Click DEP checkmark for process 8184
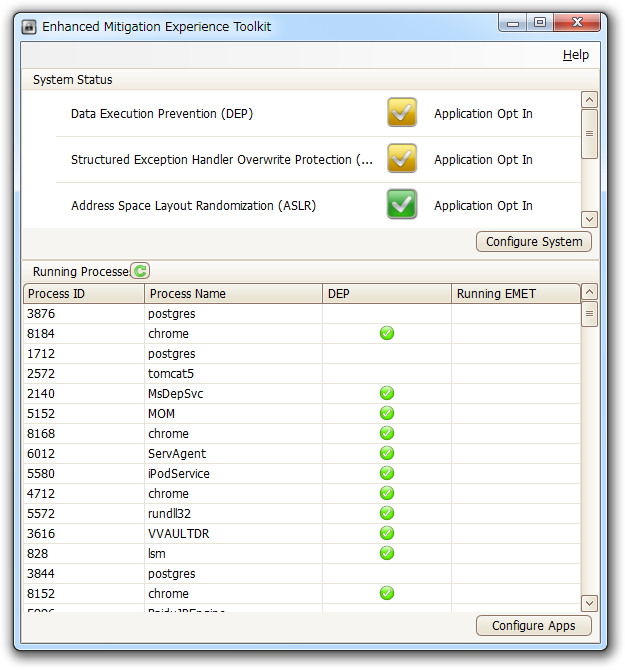 tap(387, 333)
